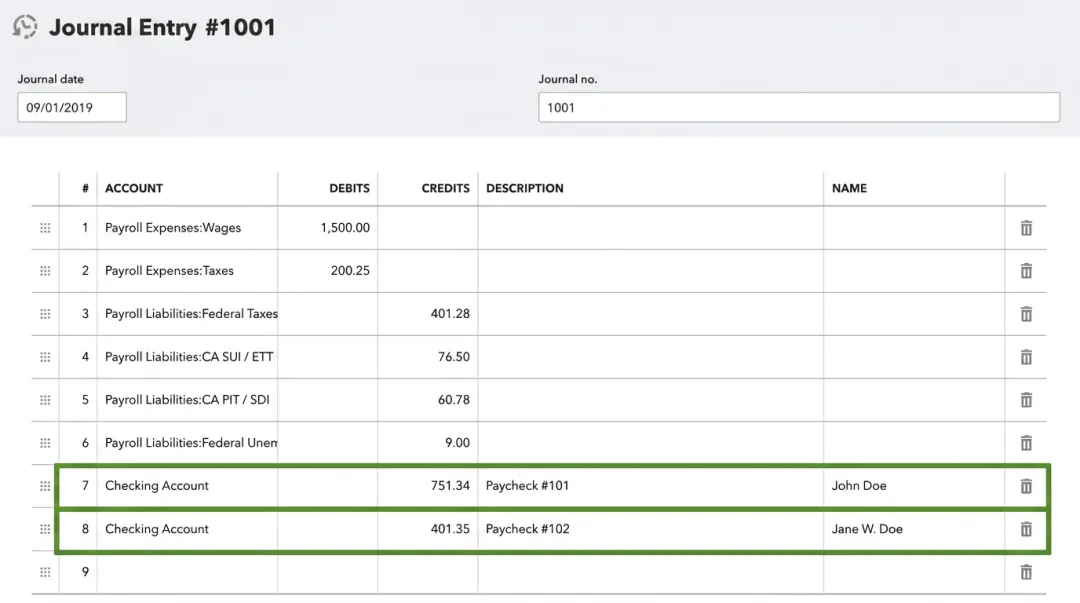
Task: Click the Journal no. field 1001
Action: [799, 108]
